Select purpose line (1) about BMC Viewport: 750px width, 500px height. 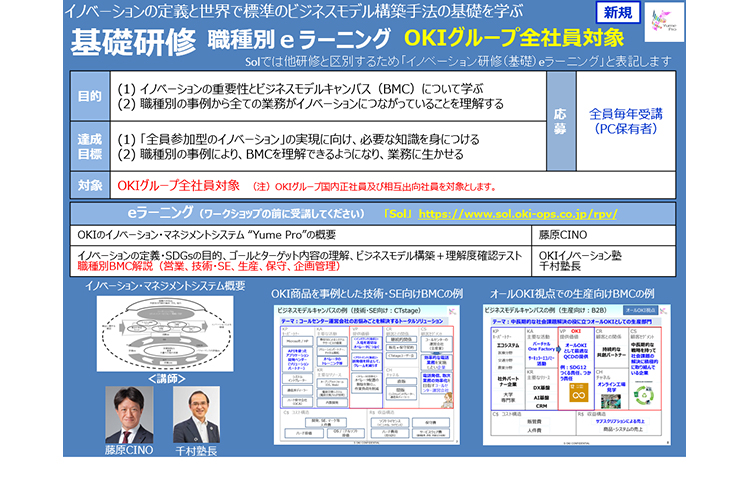click(x=300, y=89)
